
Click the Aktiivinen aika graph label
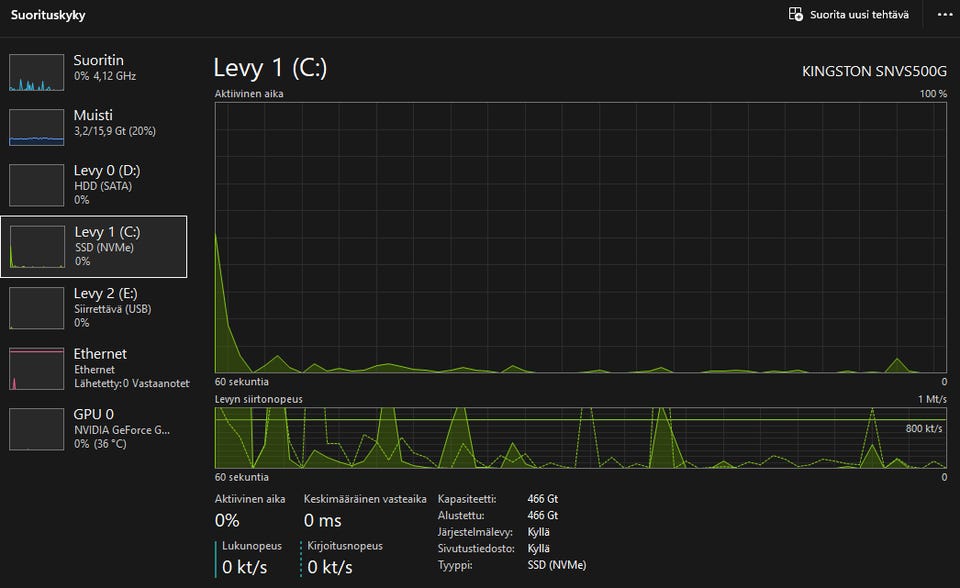pos(249,94)
